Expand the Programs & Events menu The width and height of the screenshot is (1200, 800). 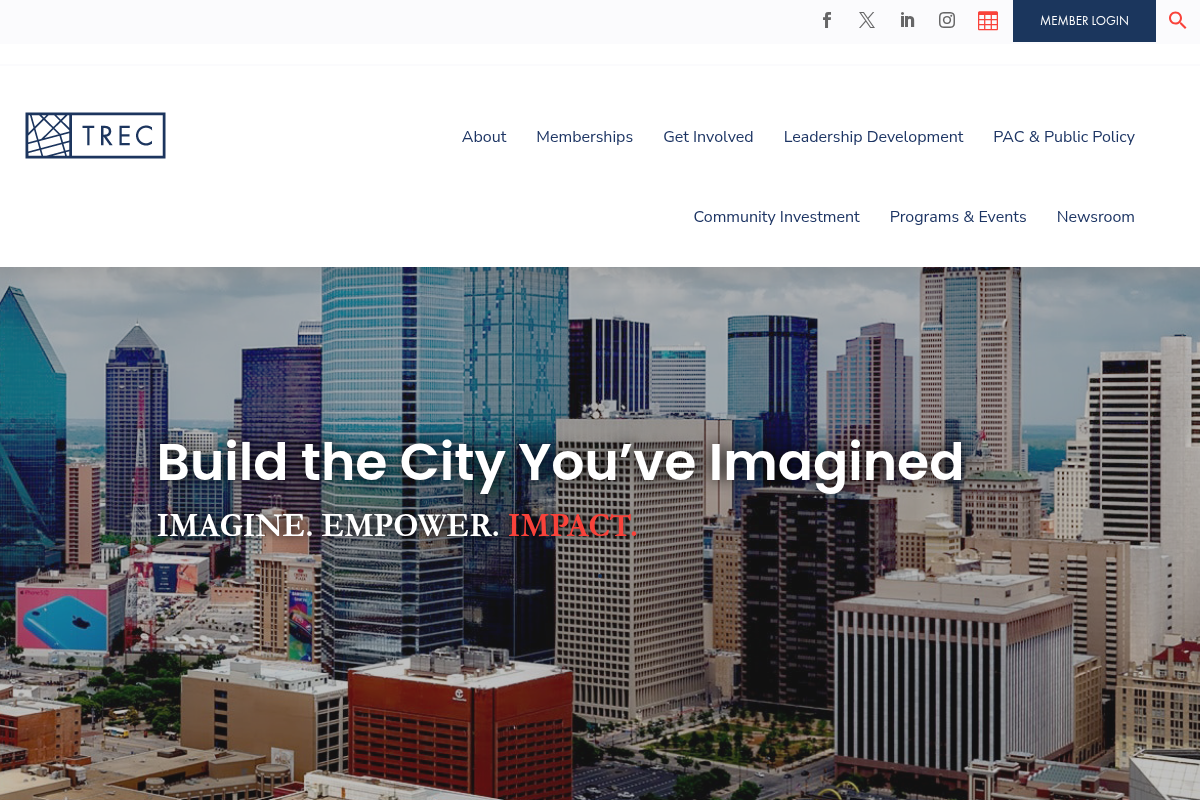coord(957,217)
